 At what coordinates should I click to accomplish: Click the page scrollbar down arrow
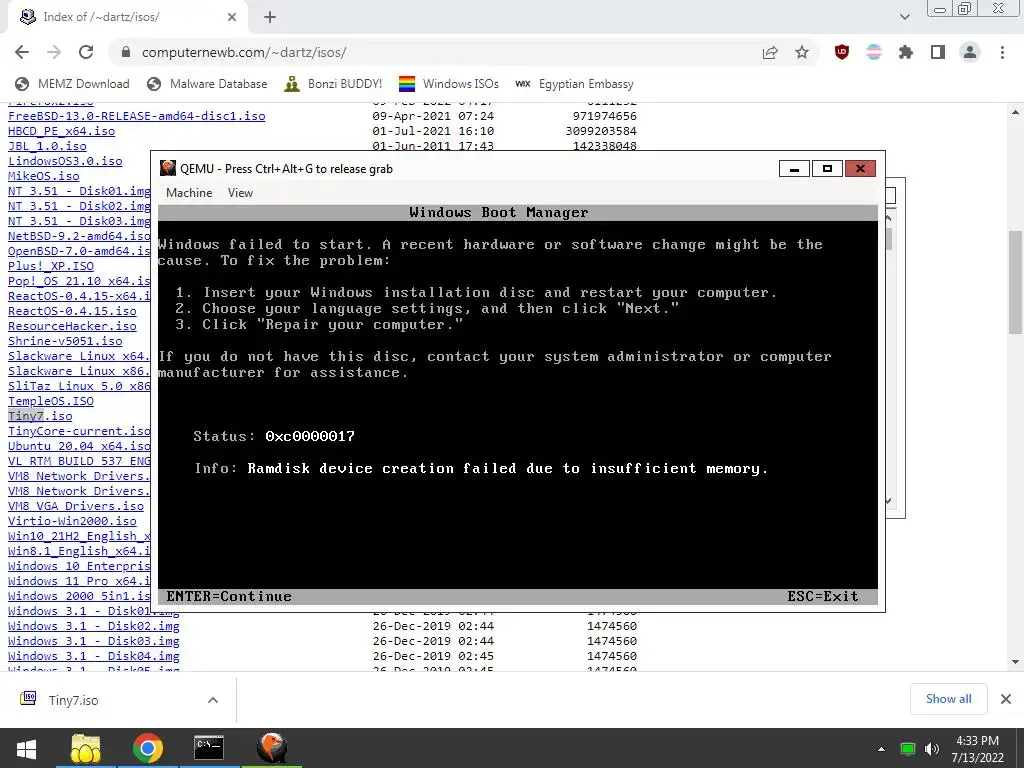(x=1016, y=662)
